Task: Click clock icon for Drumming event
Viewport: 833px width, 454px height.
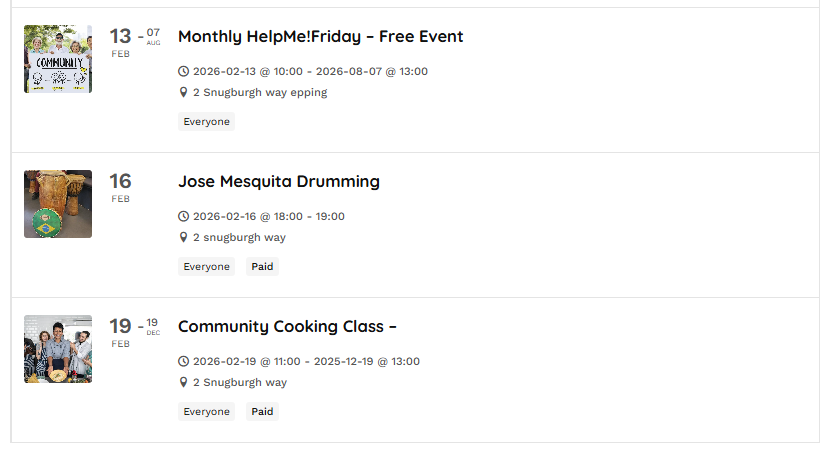Action: (183, 216)
